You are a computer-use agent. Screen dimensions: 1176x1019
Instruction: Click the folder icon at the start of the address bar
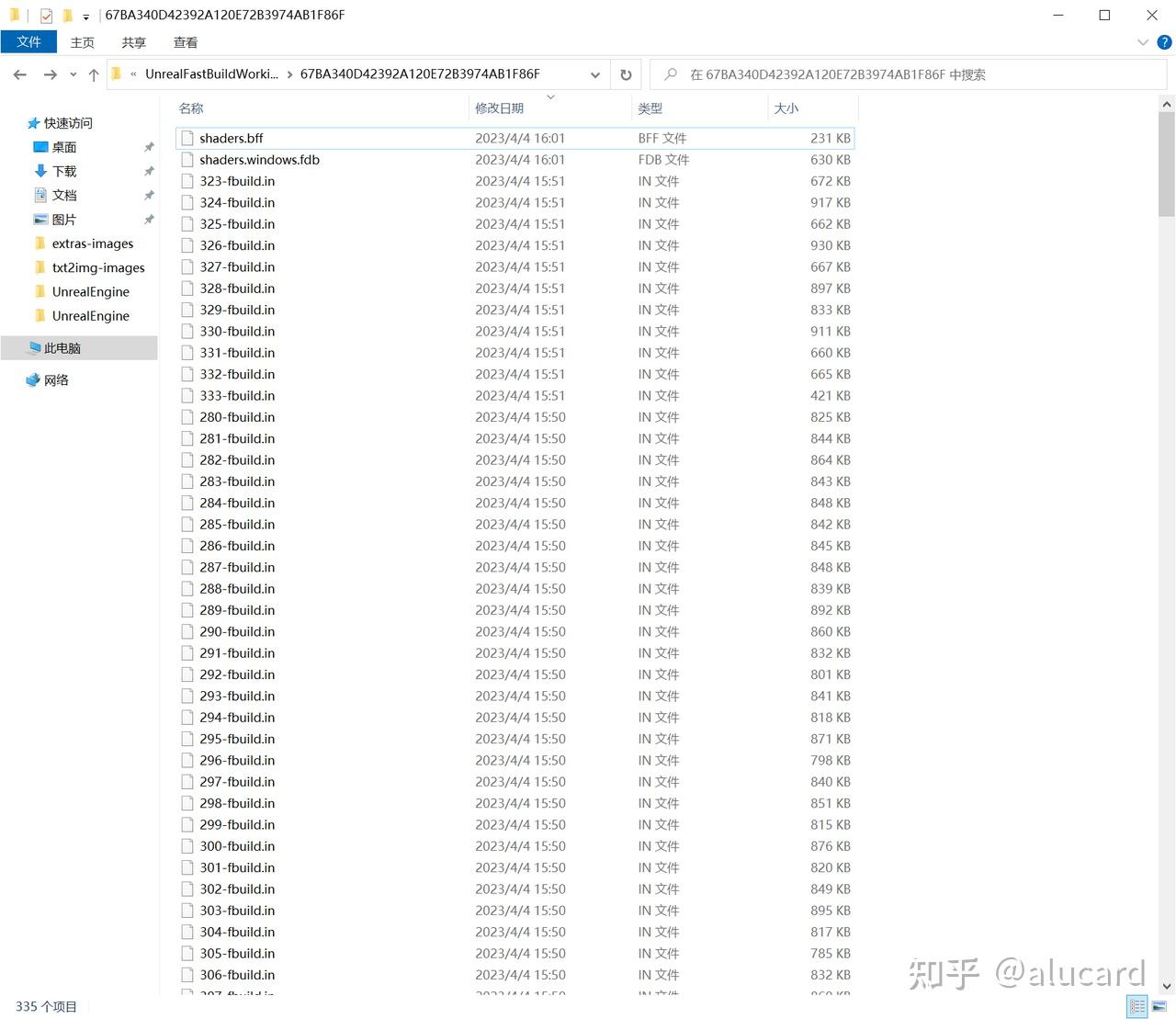pyautogui.click(x=115, y=74)
